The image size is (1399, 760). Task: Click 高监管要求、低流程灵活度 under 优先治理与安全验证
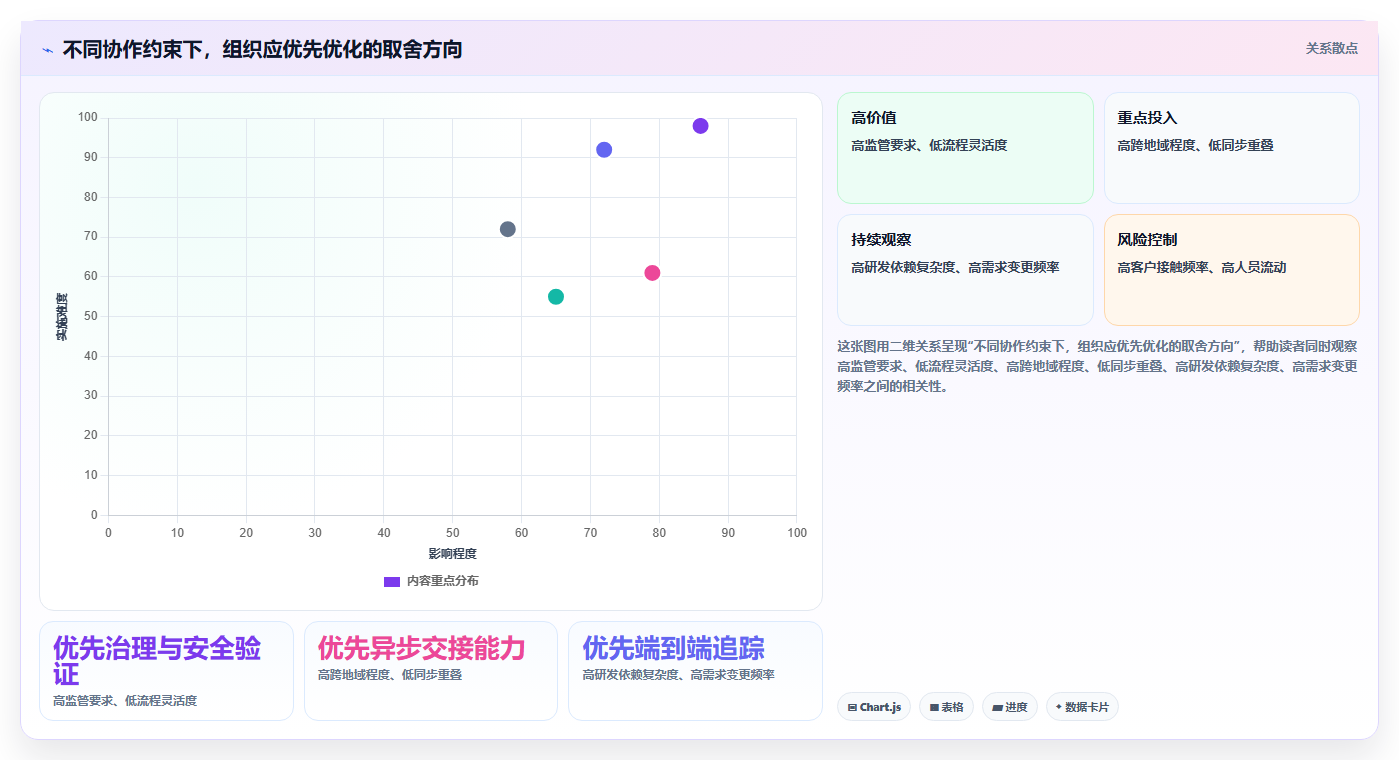[x=125, y=701]
